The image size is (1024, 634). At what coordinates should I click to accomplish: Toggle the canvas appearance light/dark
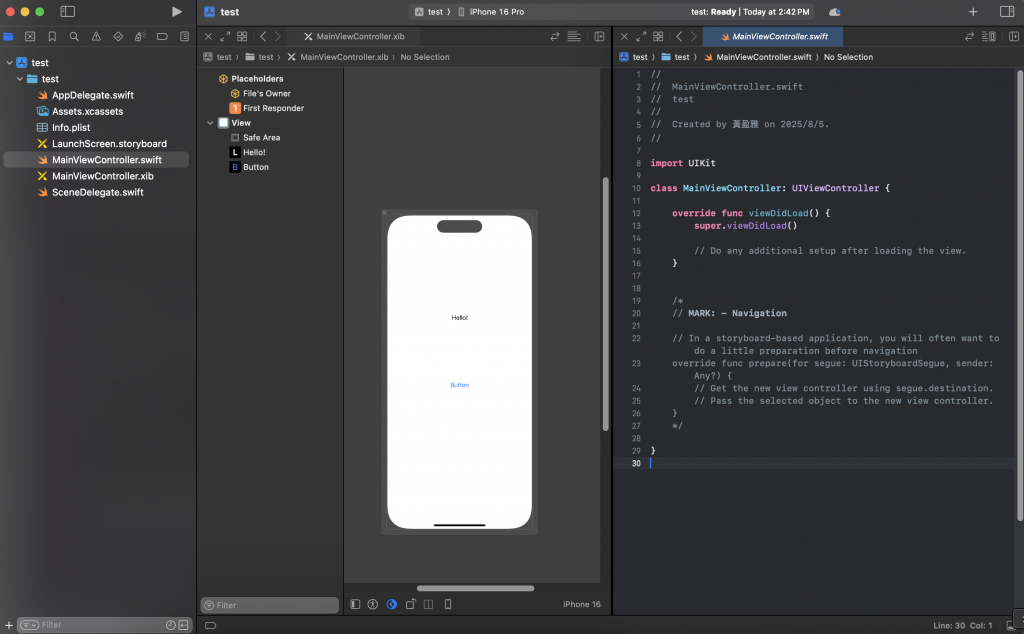(x=392, y=605)
